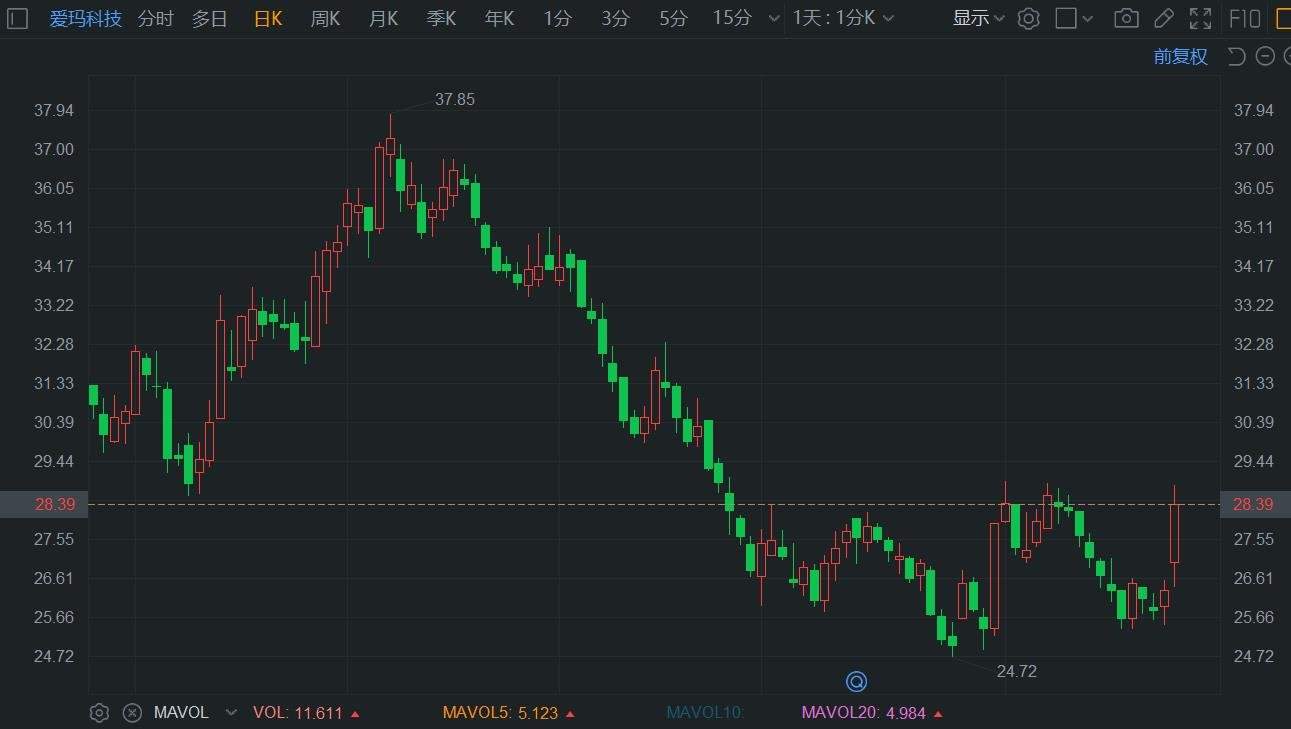Open the 1天:1分K dropdown
This screenshot has width=1291, height=729.
tap(843, 18)
